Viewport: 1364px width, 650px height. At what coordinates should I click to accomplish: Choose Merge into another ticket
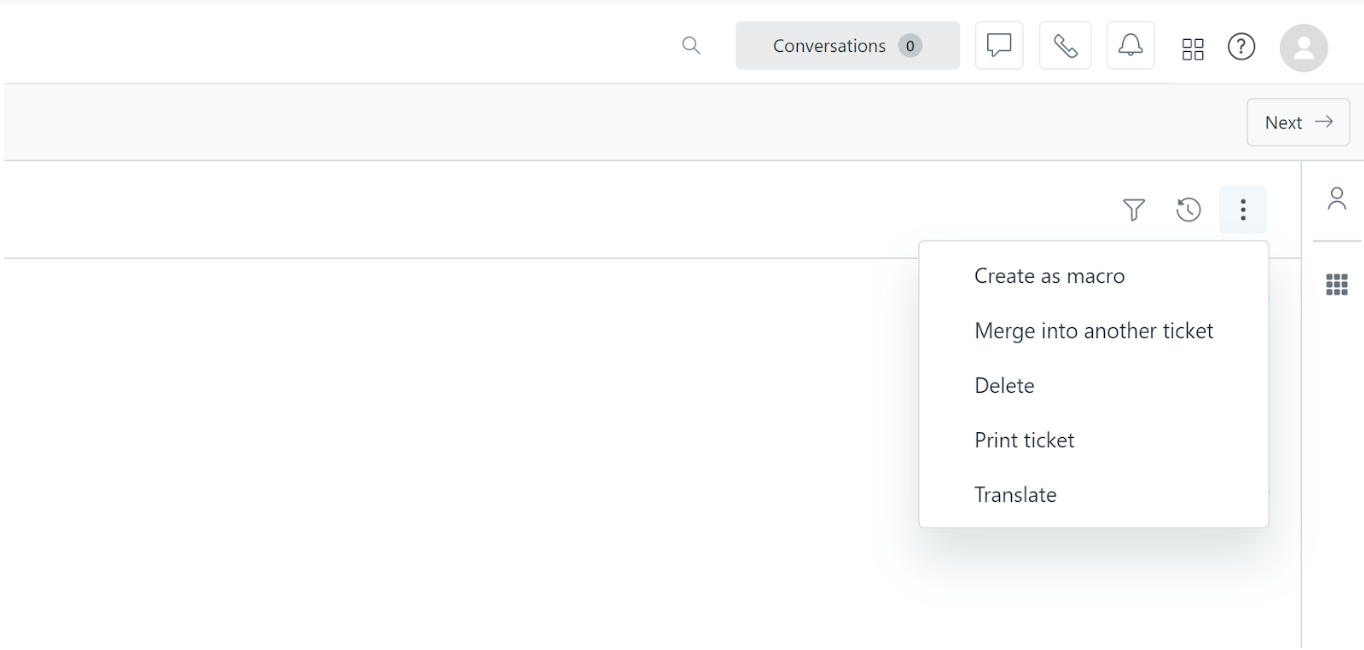coord(1093,331)
